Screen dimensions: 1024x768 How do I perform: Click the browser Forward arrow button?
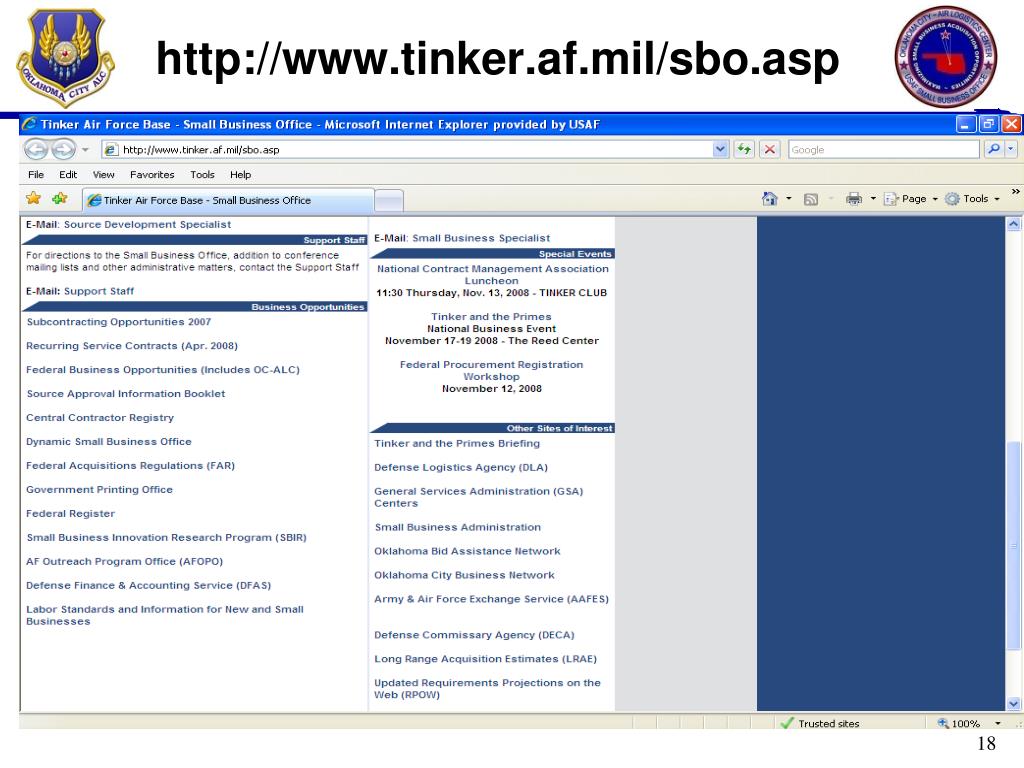tap(63, 150)
